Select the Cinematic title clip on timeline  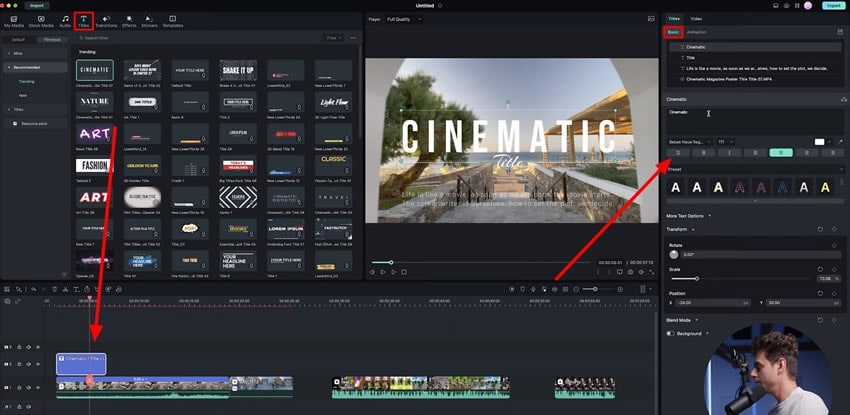click(81, 364)
